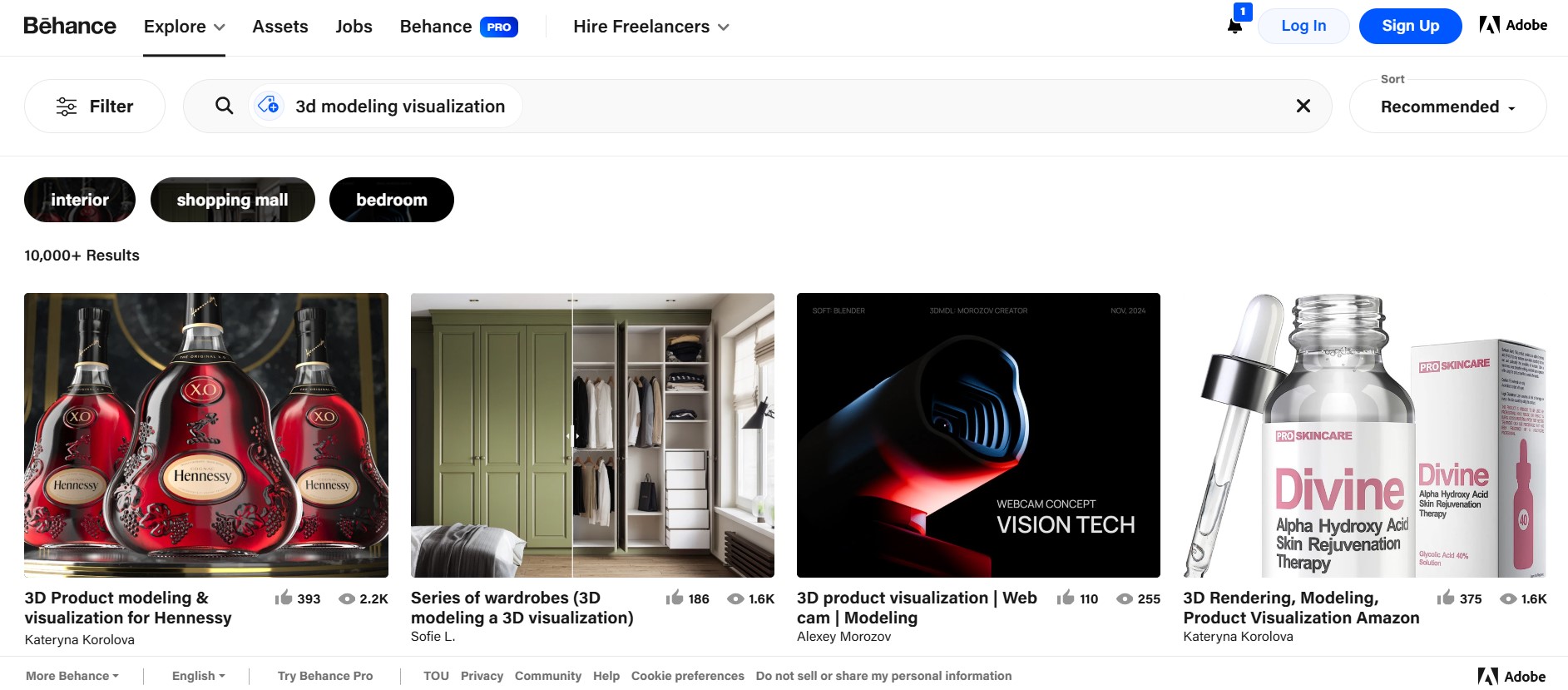Screen dimensions: 1568x690
Task: Open the Assets menu item
Action: click(x=280, y=27)
